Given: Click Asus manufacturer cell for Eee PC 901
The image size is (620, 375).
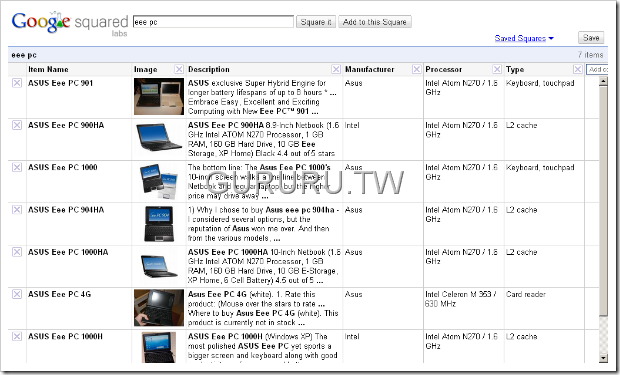Looking at the screenshot, I should pyautogui.click(x=353, y=83).
